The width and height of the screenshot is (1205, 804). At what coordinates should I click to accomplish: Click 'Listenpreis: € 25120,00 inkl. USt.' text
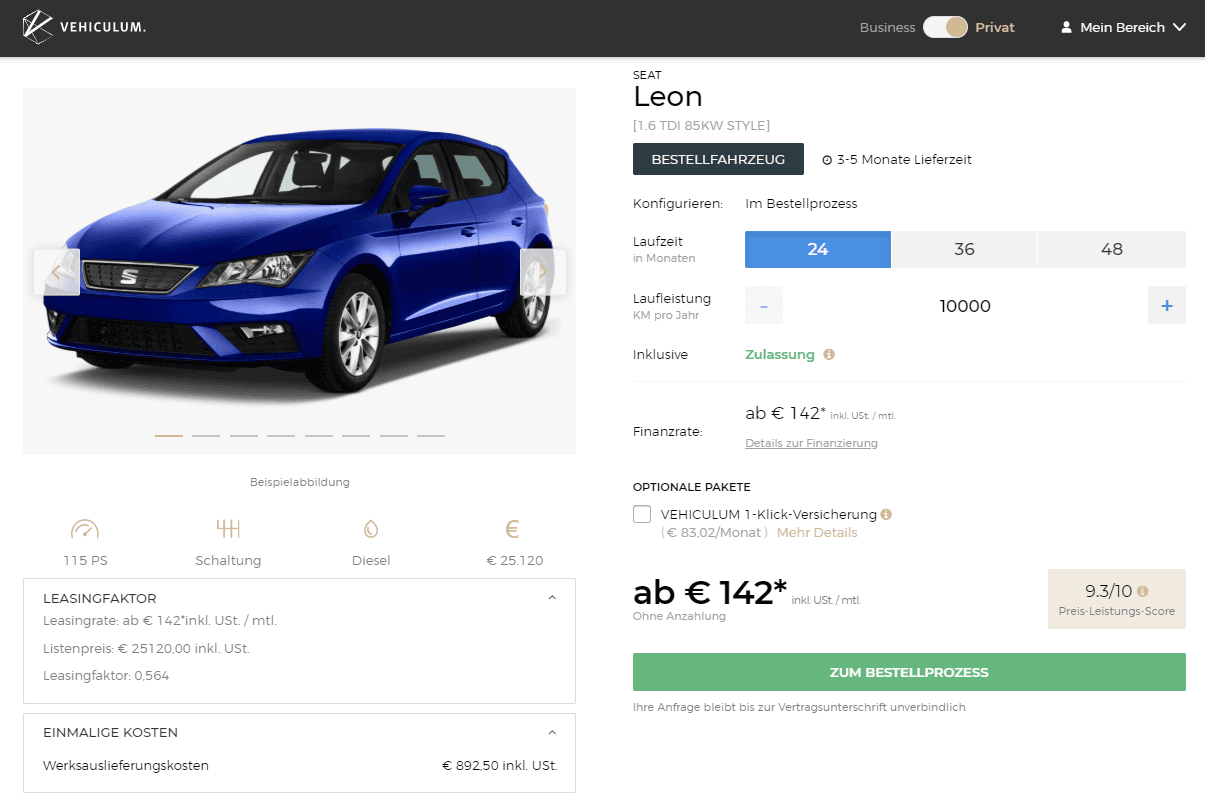(x=146, y=649)
